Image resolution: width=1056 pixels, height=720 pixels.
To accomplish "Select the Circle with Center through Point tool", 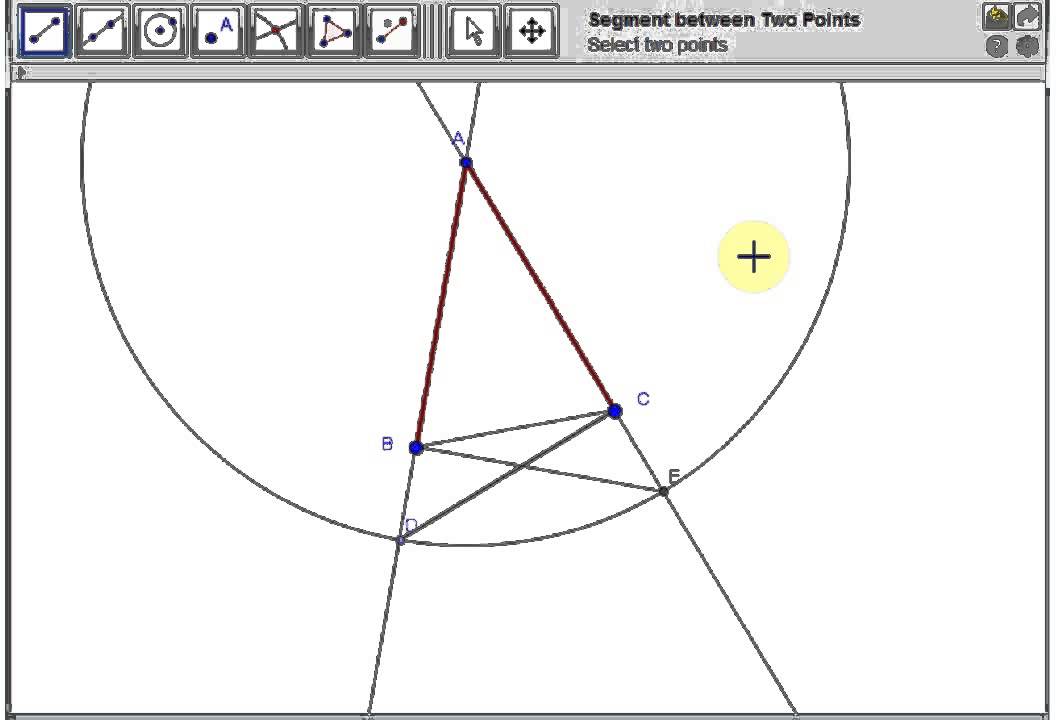I will coord(160,31).
